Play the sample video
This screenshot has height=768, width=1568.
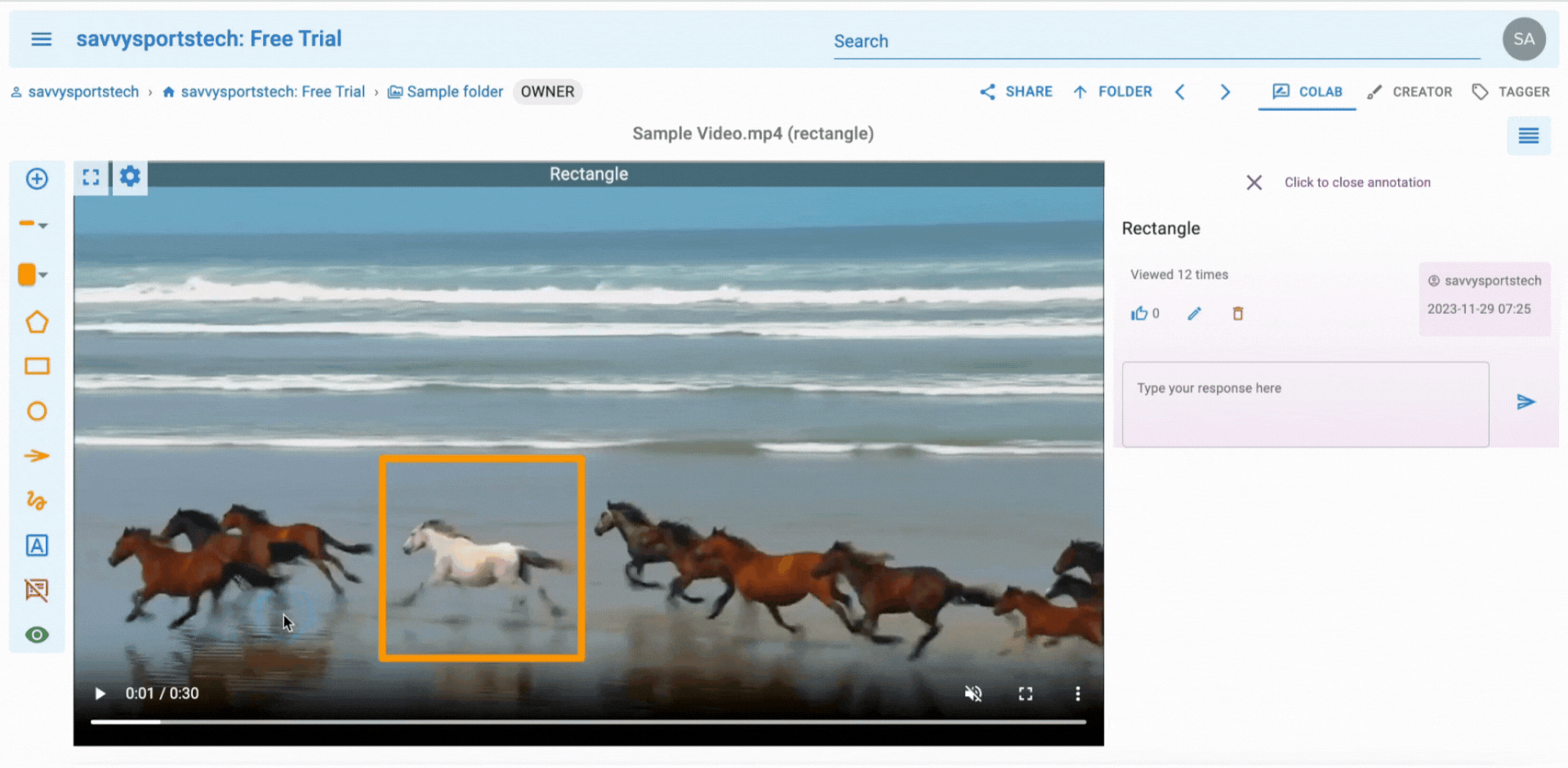[x=100, y=694]
